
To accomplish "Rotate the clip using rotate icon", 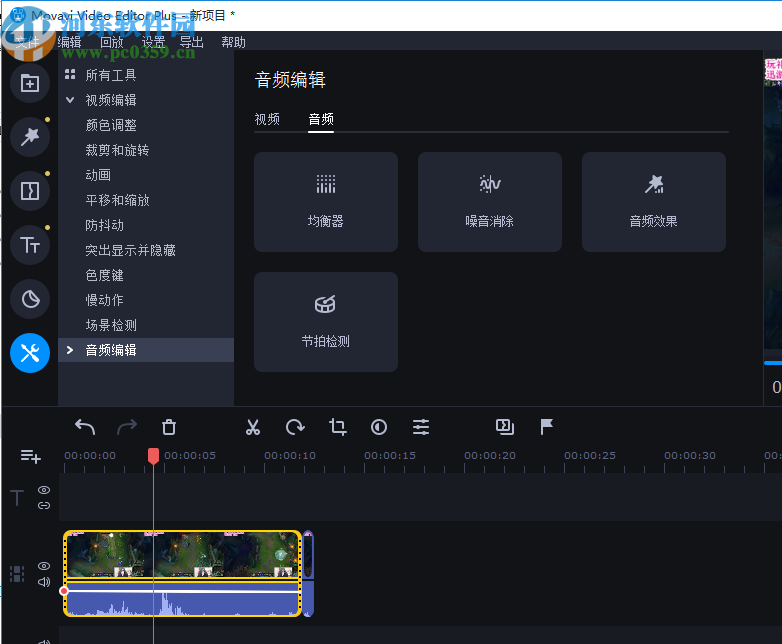I will (x=295, y=427).
